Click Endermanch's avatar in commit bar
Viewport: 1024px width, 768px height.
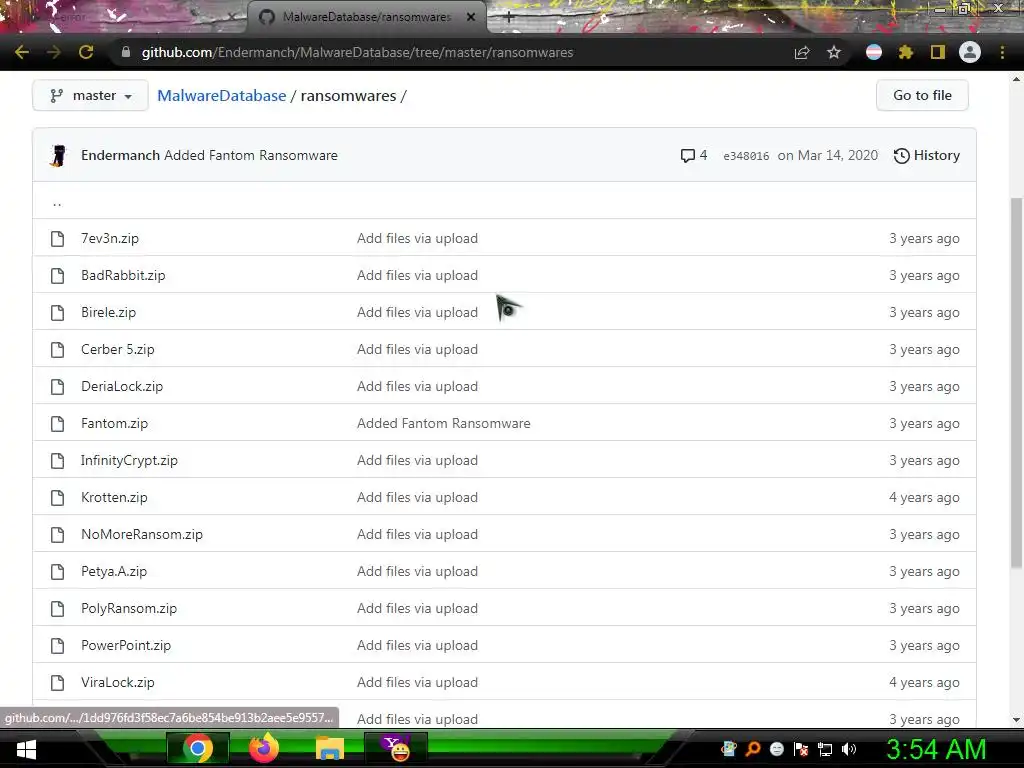coord(58,155)
